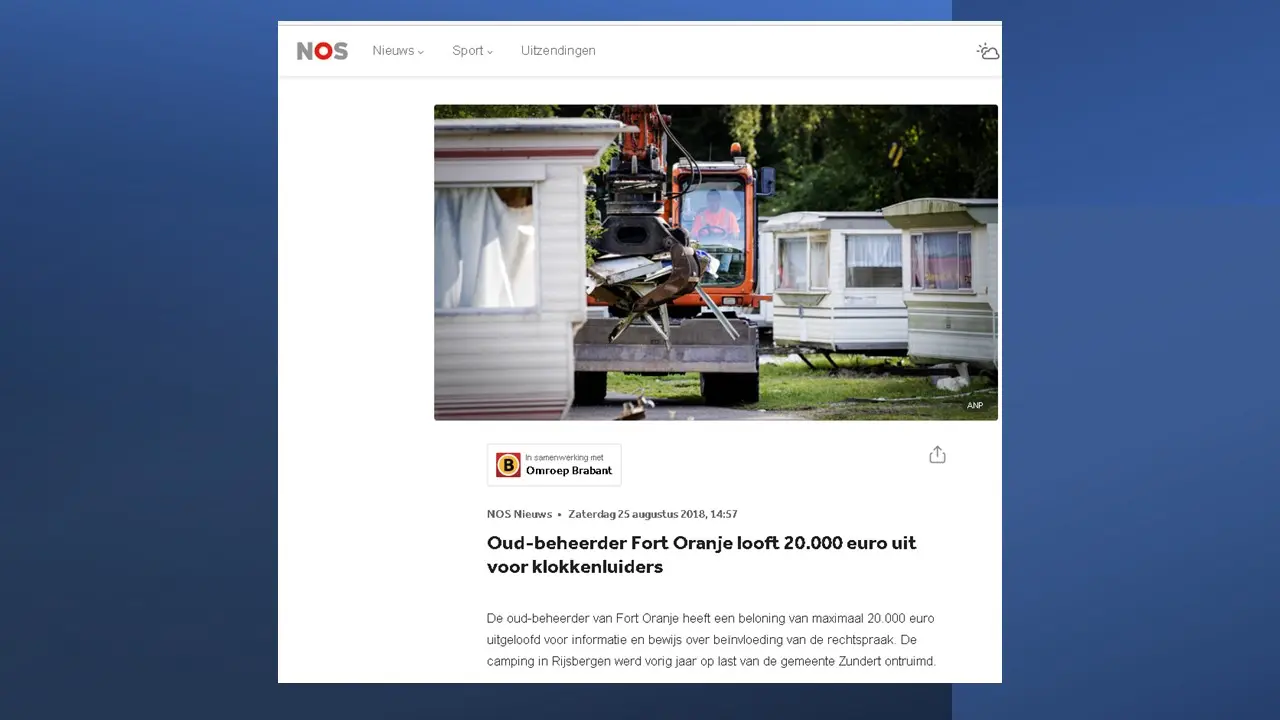Go to the Uitzendingen page

(x=558, y=51)
